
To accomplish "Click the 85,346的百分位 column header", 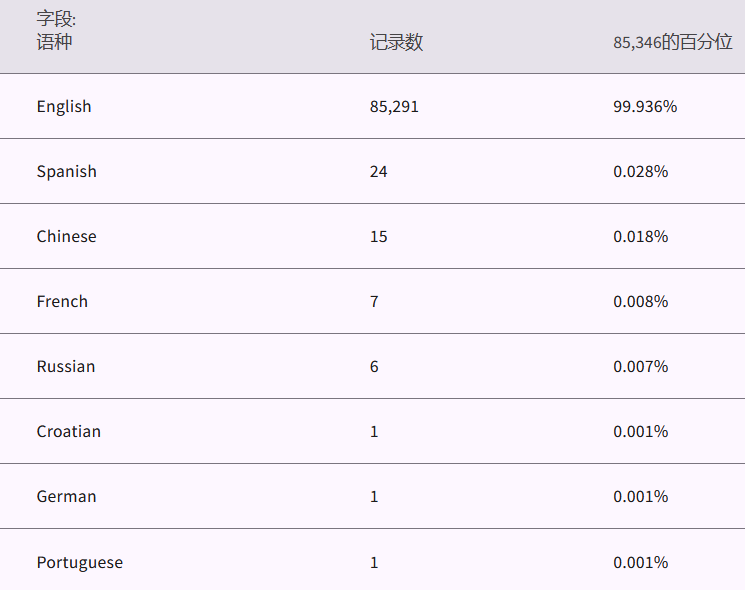I will pyautogui.click(x=672, y=42).
